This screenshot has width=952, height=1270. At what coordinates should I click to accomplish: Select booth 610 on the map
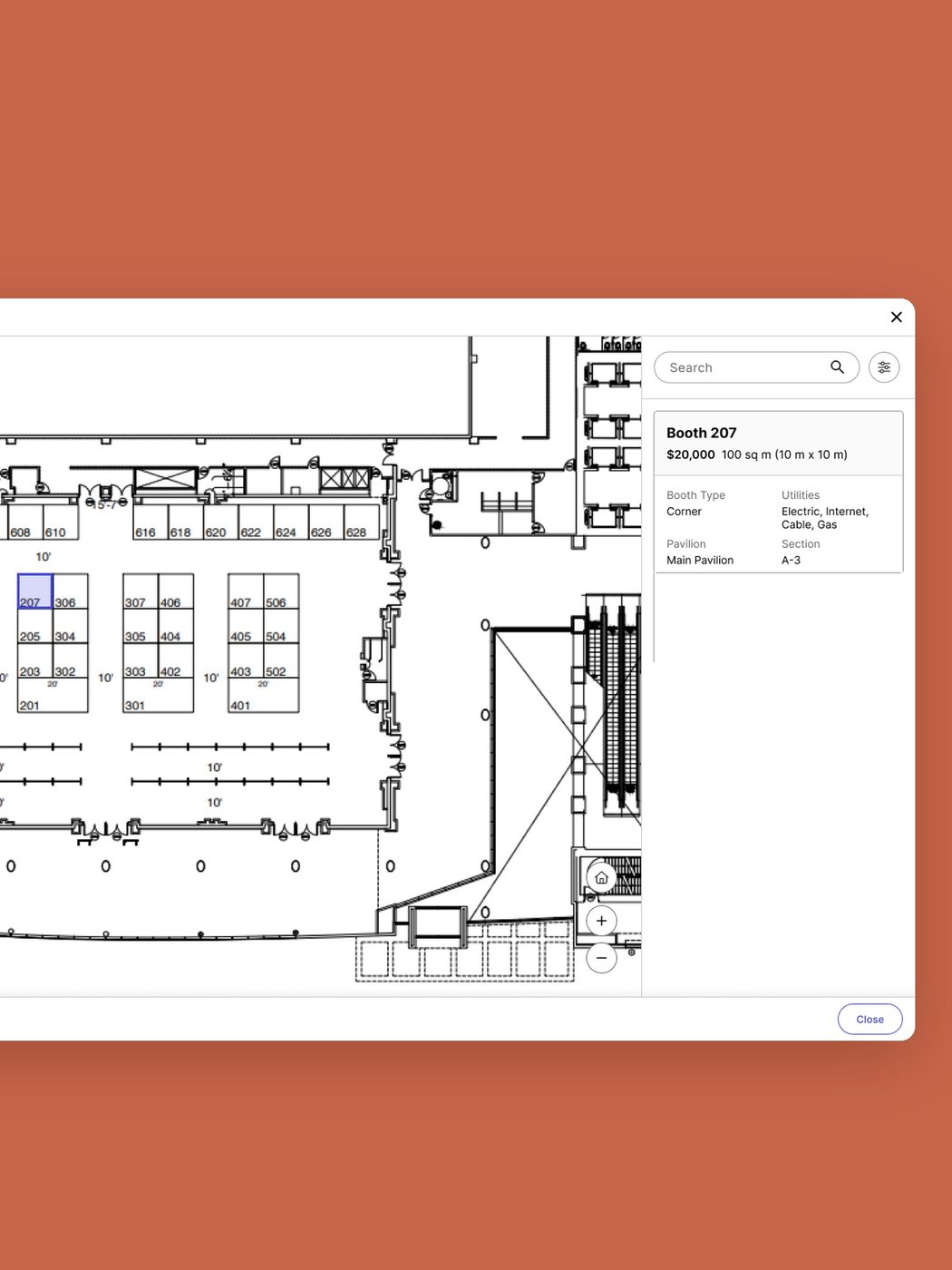pyautogui.click(x=61, y=523)
